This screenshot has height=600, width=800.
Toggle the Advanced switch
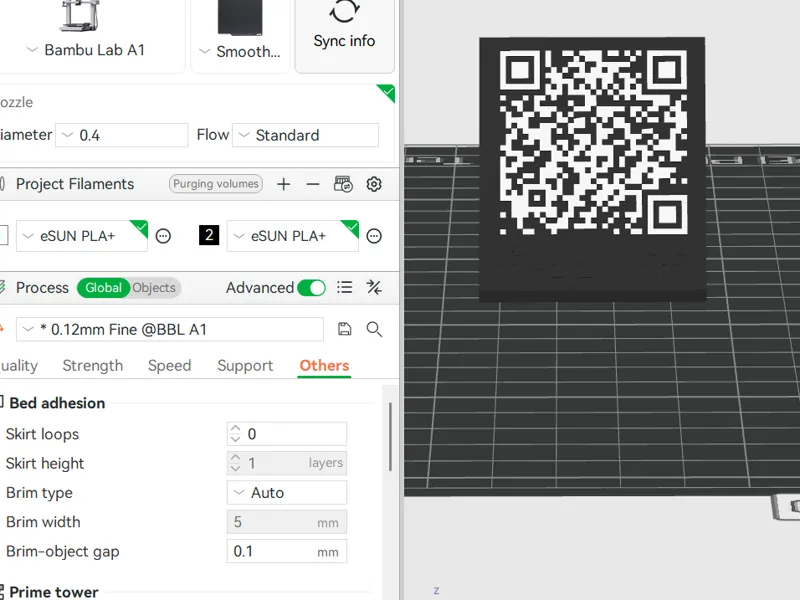click(311, 288)
